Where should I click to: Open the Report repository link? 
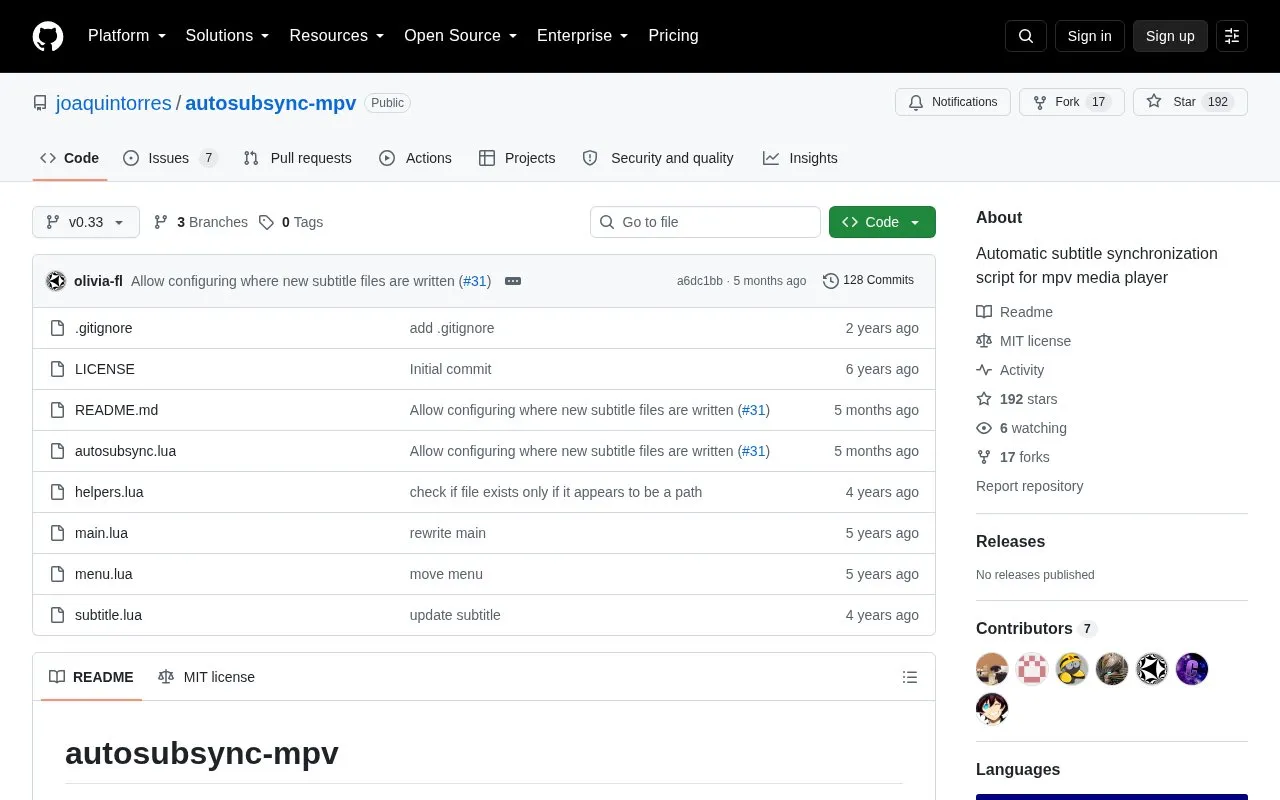click(1030, 486)
